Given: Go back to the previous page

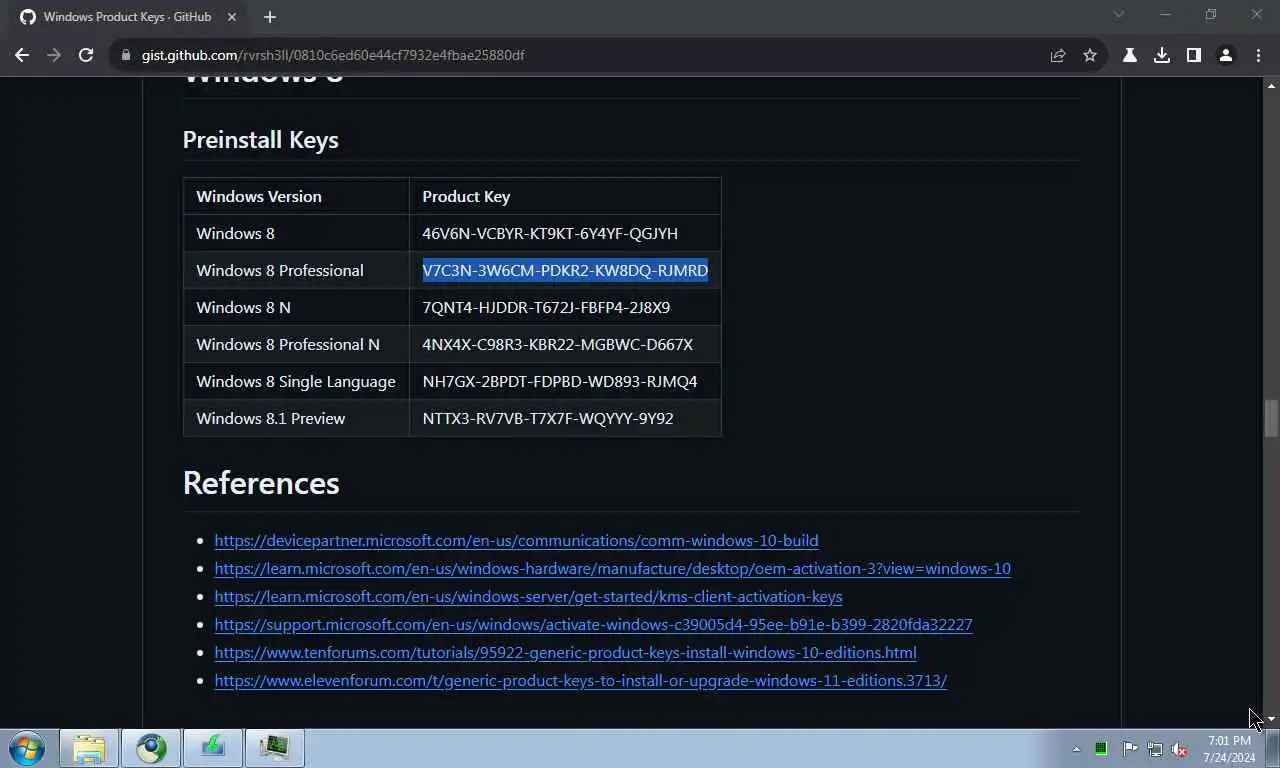Looking at the screenshot, I should point(22,55).
